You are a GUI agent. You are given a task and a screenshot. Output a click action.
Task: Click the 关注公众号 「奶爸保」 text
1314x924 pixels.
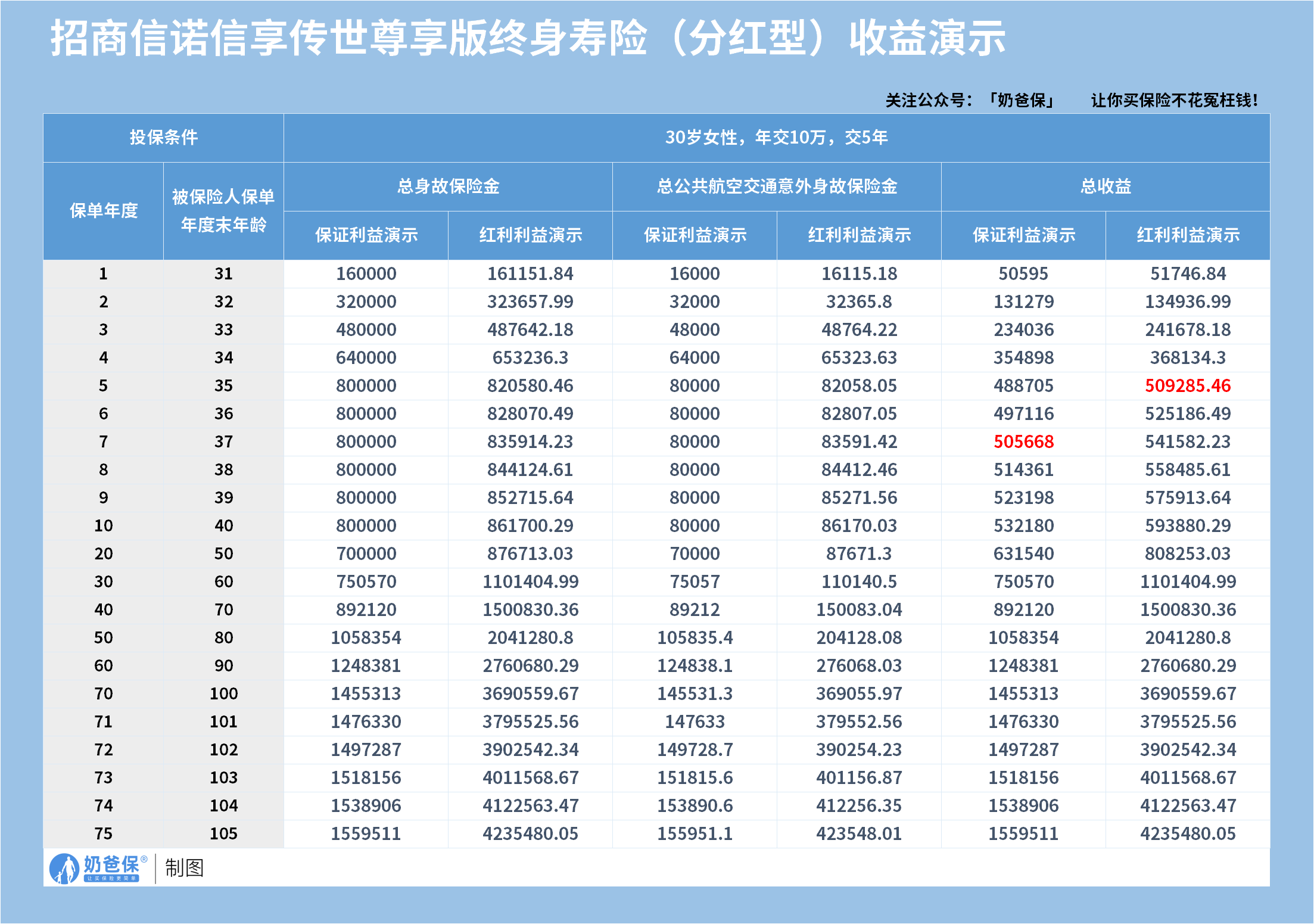(971, 100)
